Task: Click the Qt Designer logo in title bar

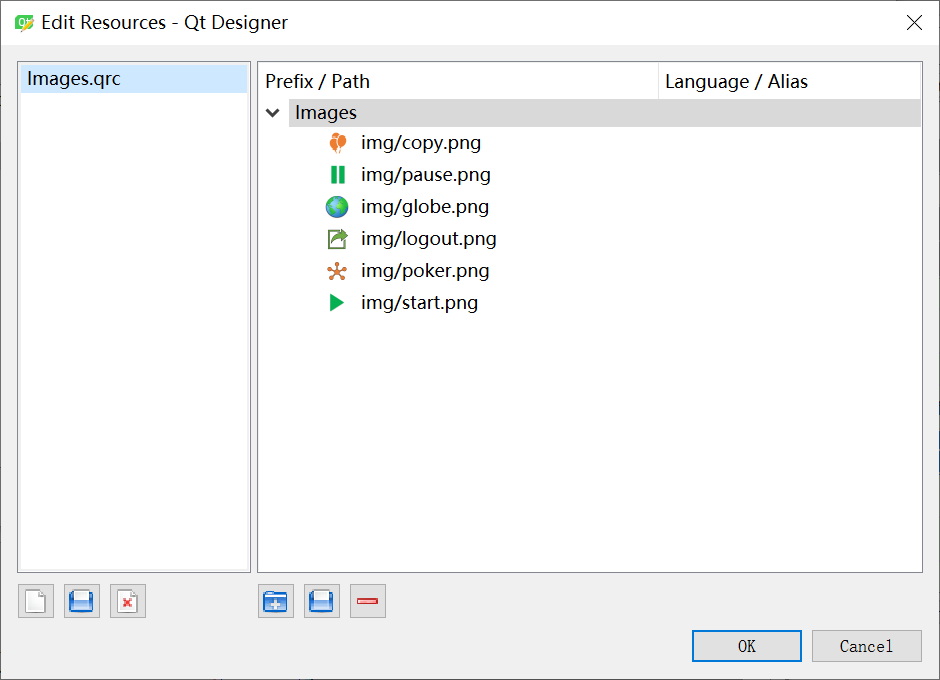Action: click(24, 23)
